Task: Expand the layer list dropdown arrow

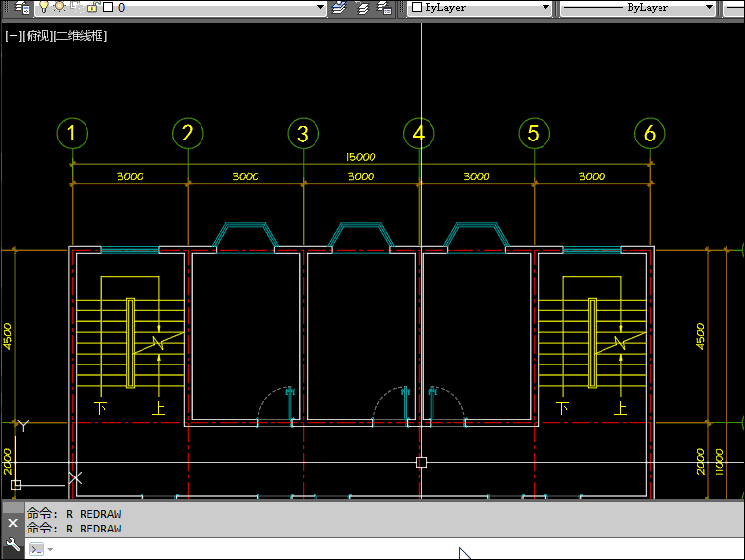Action: [320, 7]
